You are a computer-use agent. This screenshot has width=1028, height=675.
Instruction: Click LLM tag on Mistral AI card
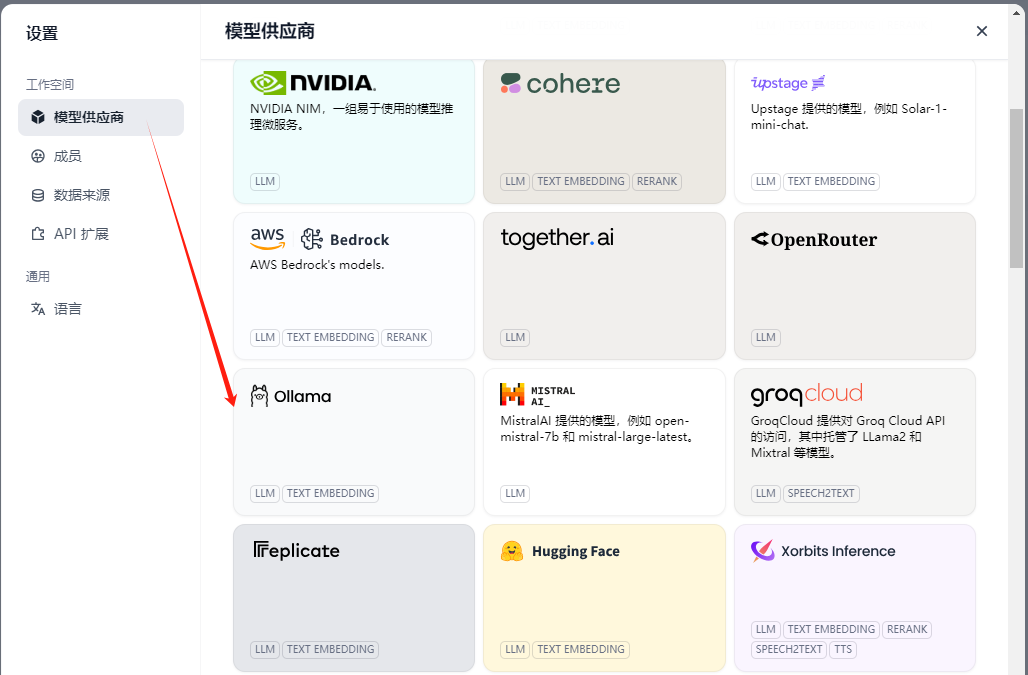515,493
